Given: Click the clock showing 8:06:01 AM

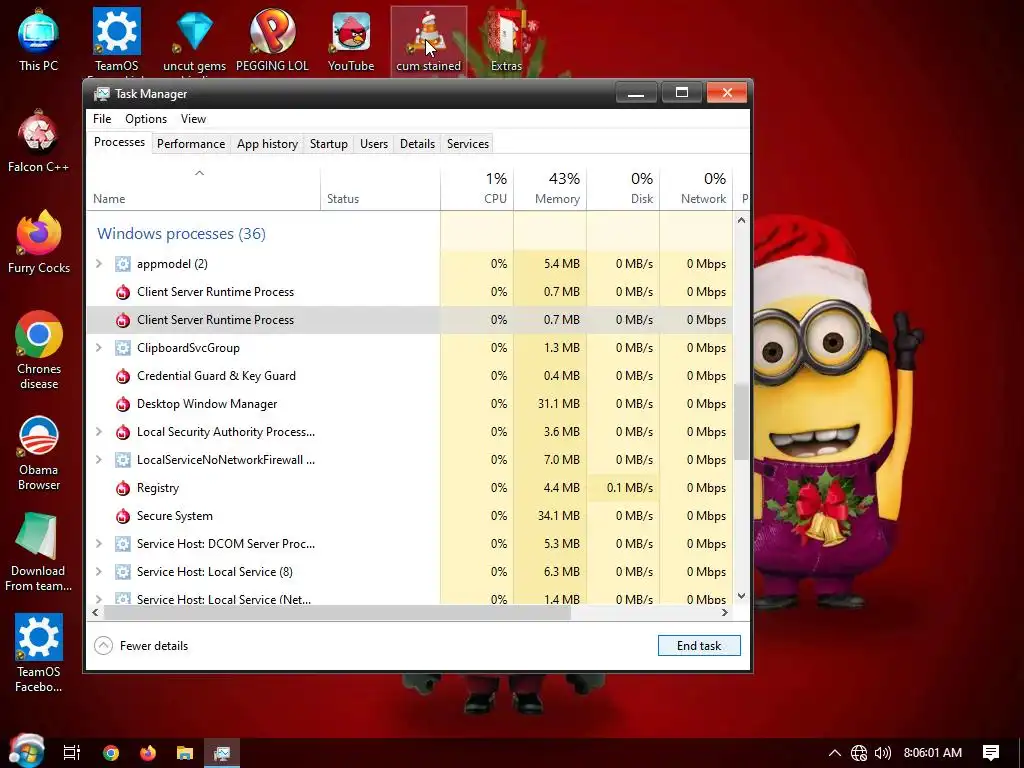Looking at the screenshot, I should 933,753.
